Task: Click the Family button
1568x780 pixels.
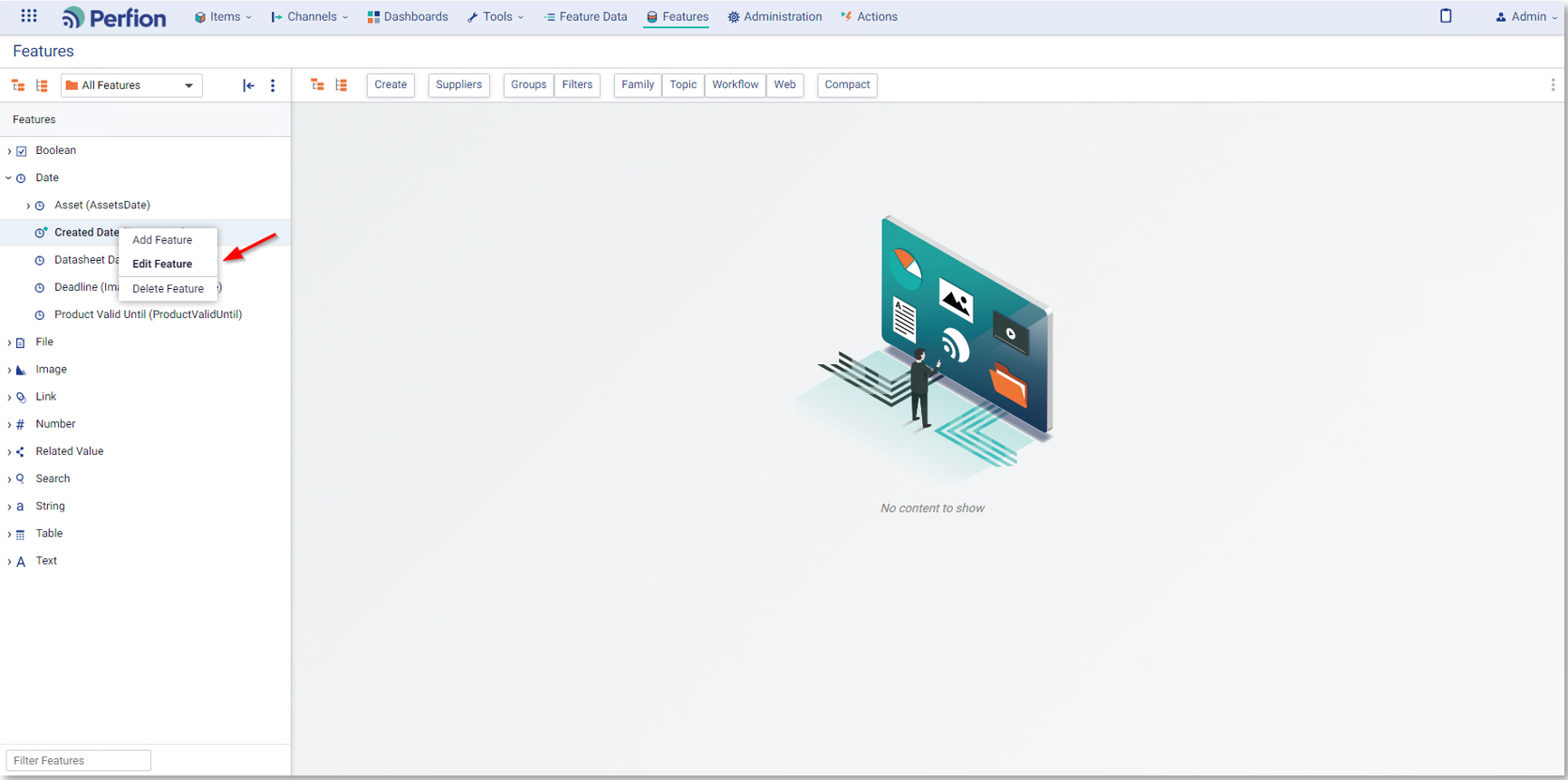Action: point(638,85)
